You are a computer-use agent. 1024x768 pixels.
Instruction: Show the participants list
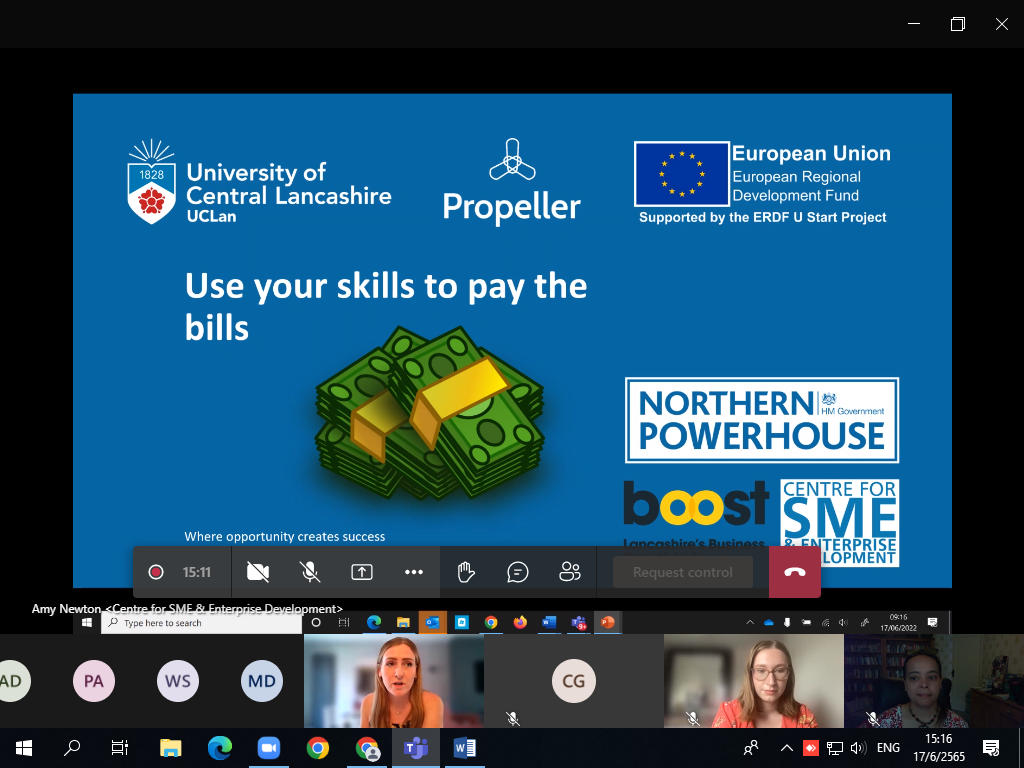(x=569, y=573)
